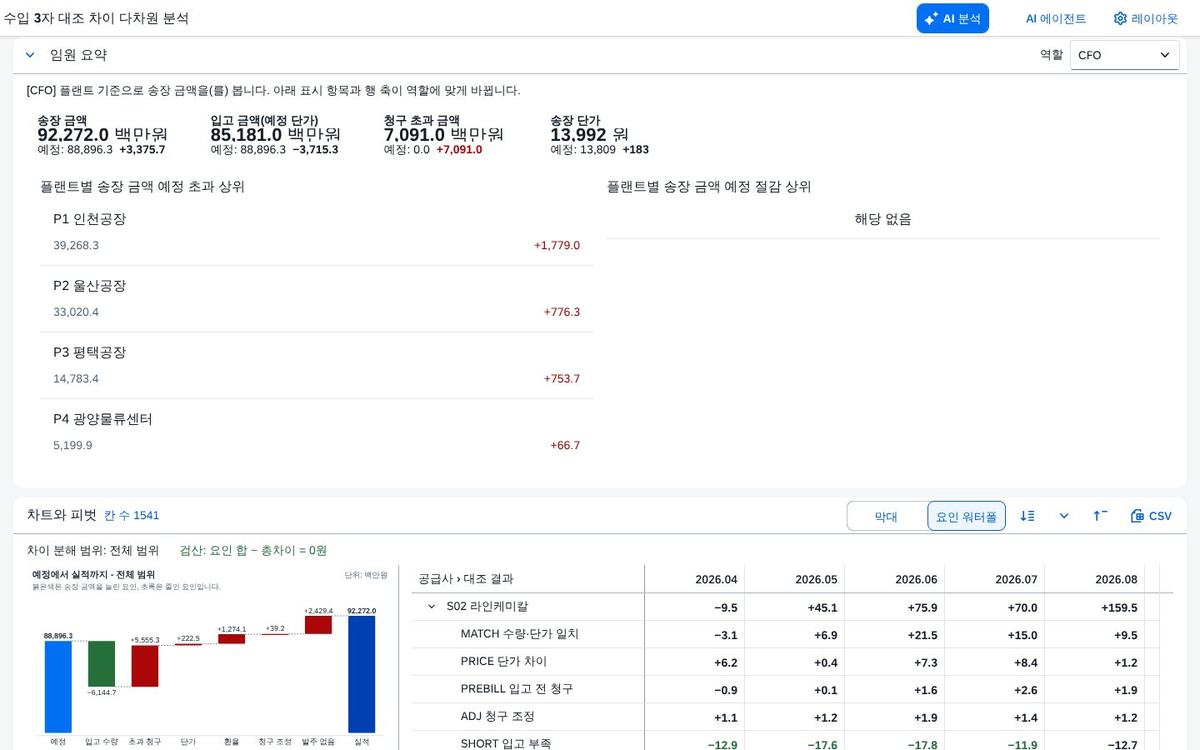Click the collapse-all up-arrow icon
The height and width of the screenshot is (750, 1200).
tap(1100, 516)
